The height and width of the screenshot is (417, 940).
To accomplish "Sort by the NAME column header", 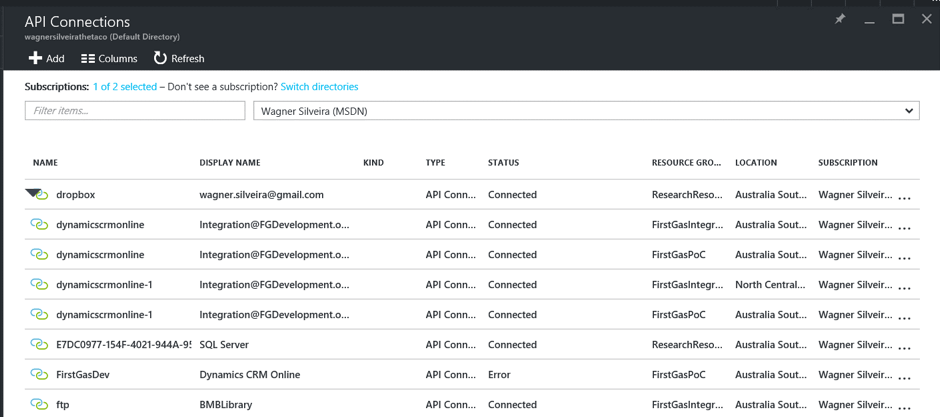I will point(45,162).
